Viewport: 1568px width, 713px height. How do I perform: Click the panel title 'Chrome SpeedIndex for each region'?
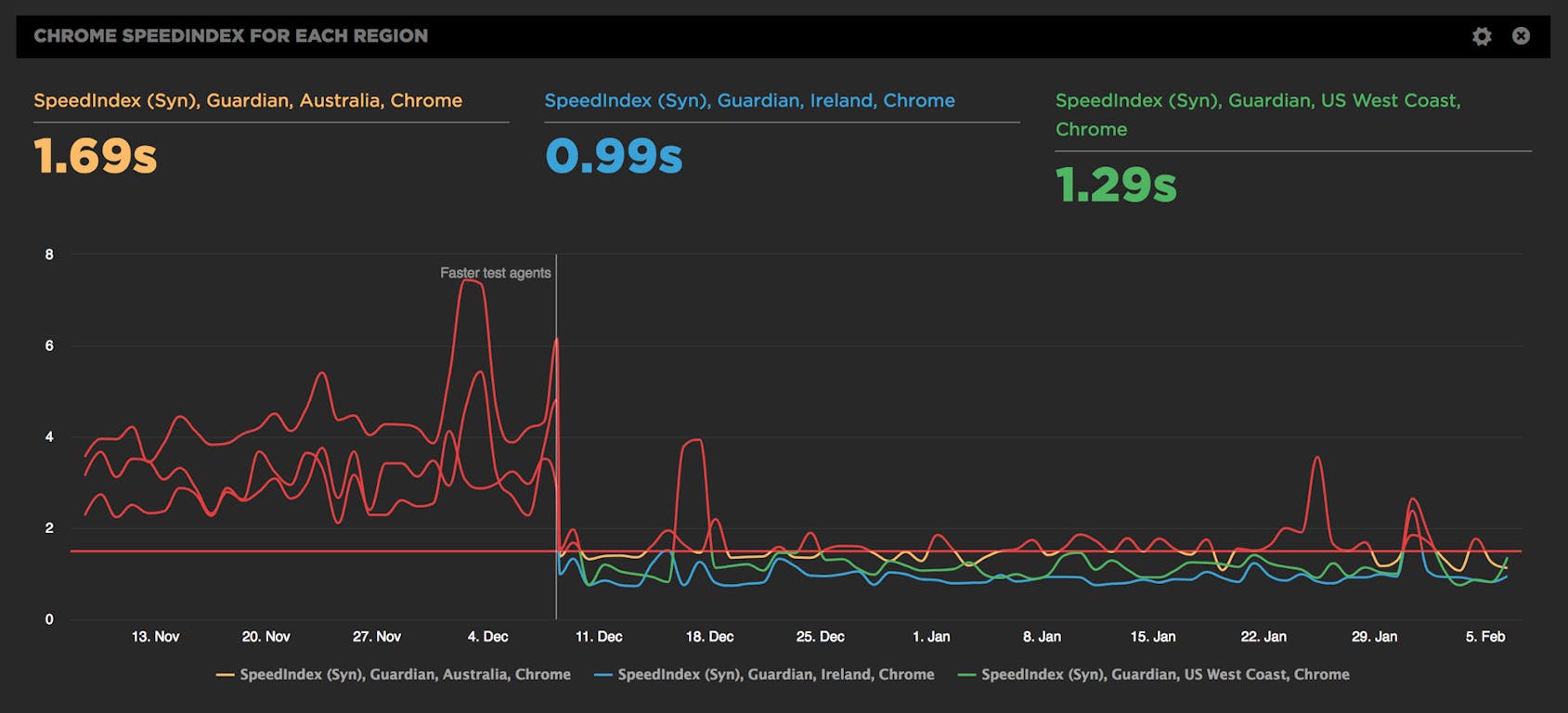pyautogui.click(x=231, y=36)
